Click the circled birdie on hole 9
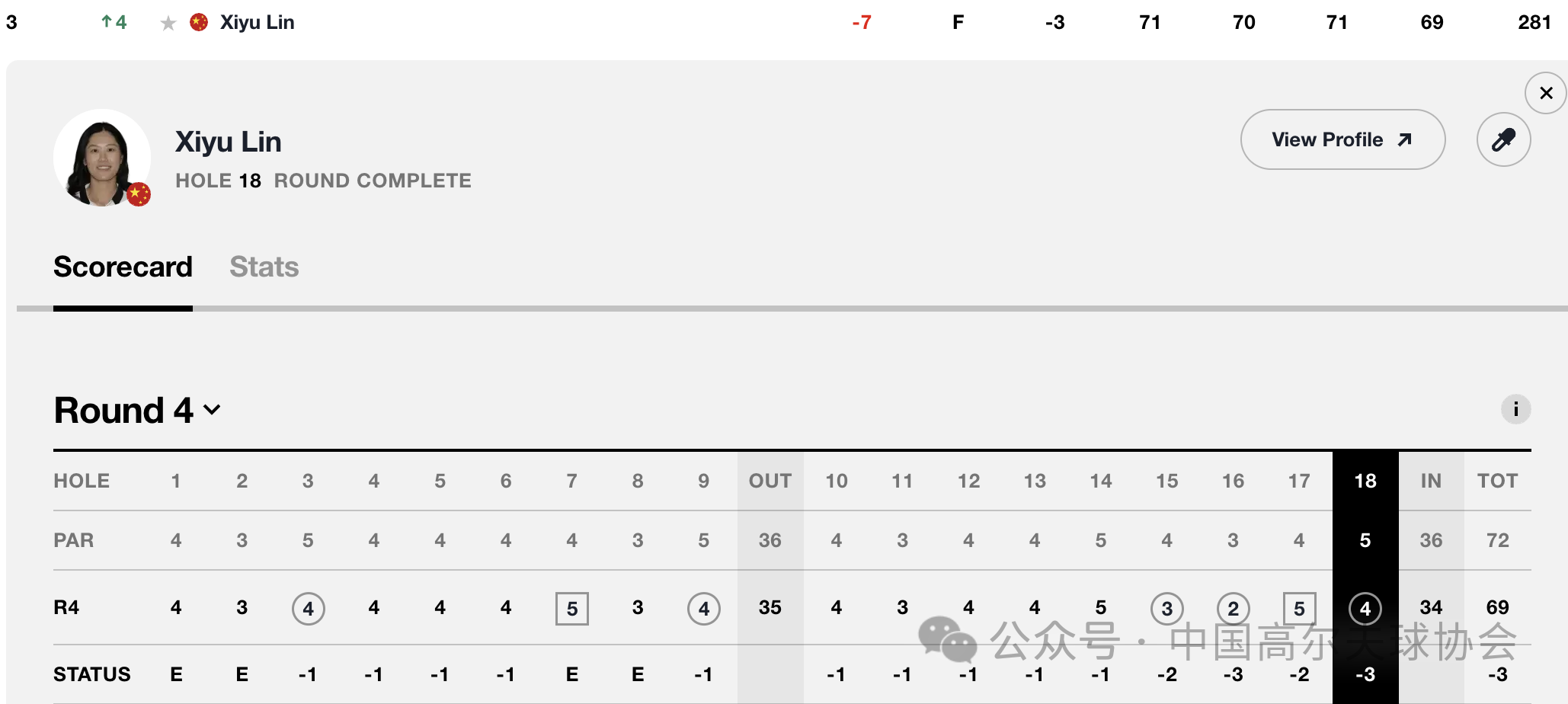The height and width of the screenshot is (704, 1568). click(x=703, y=609)
